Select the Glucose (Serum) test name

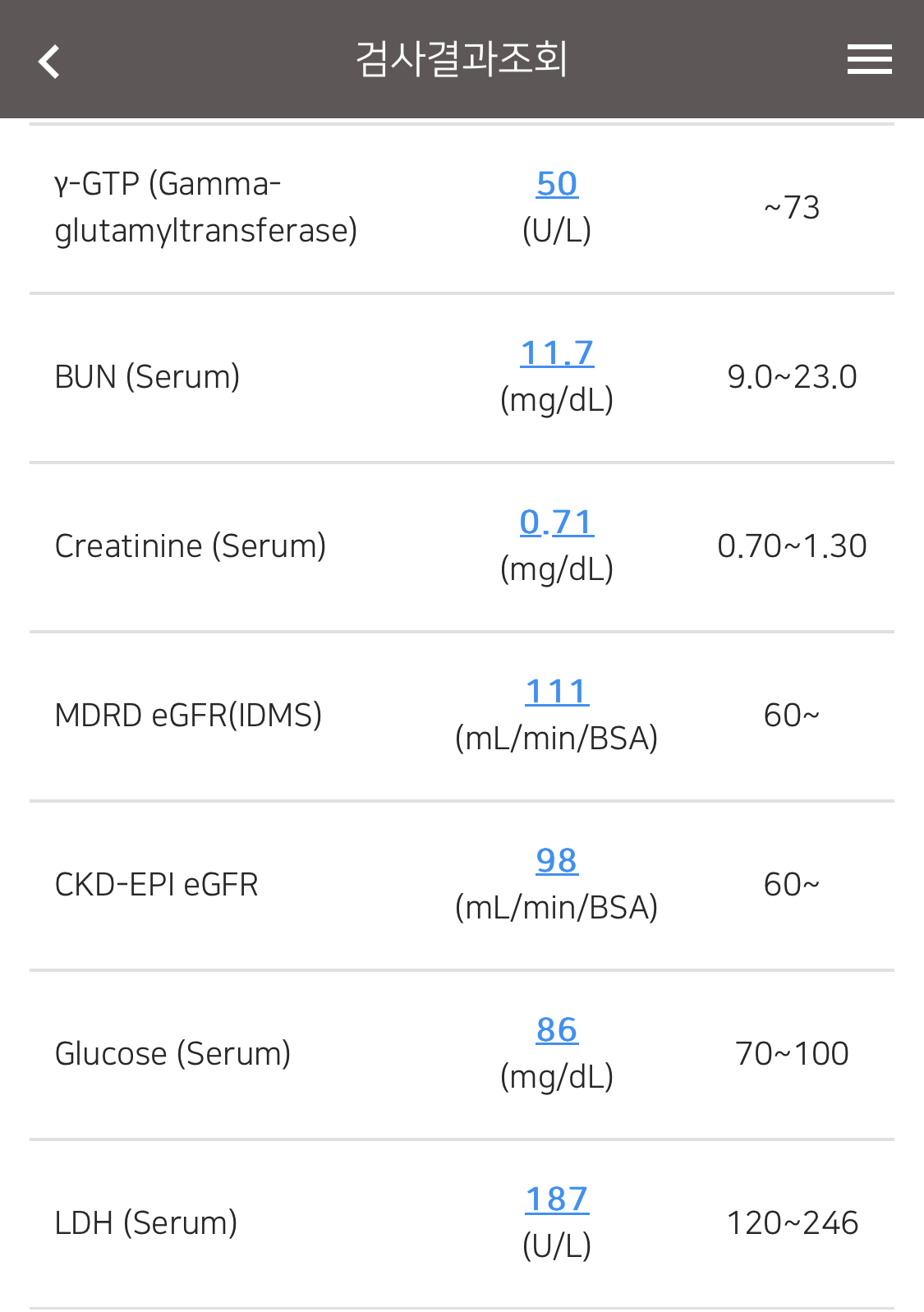pyautogui.click(x=172, y=1054)
